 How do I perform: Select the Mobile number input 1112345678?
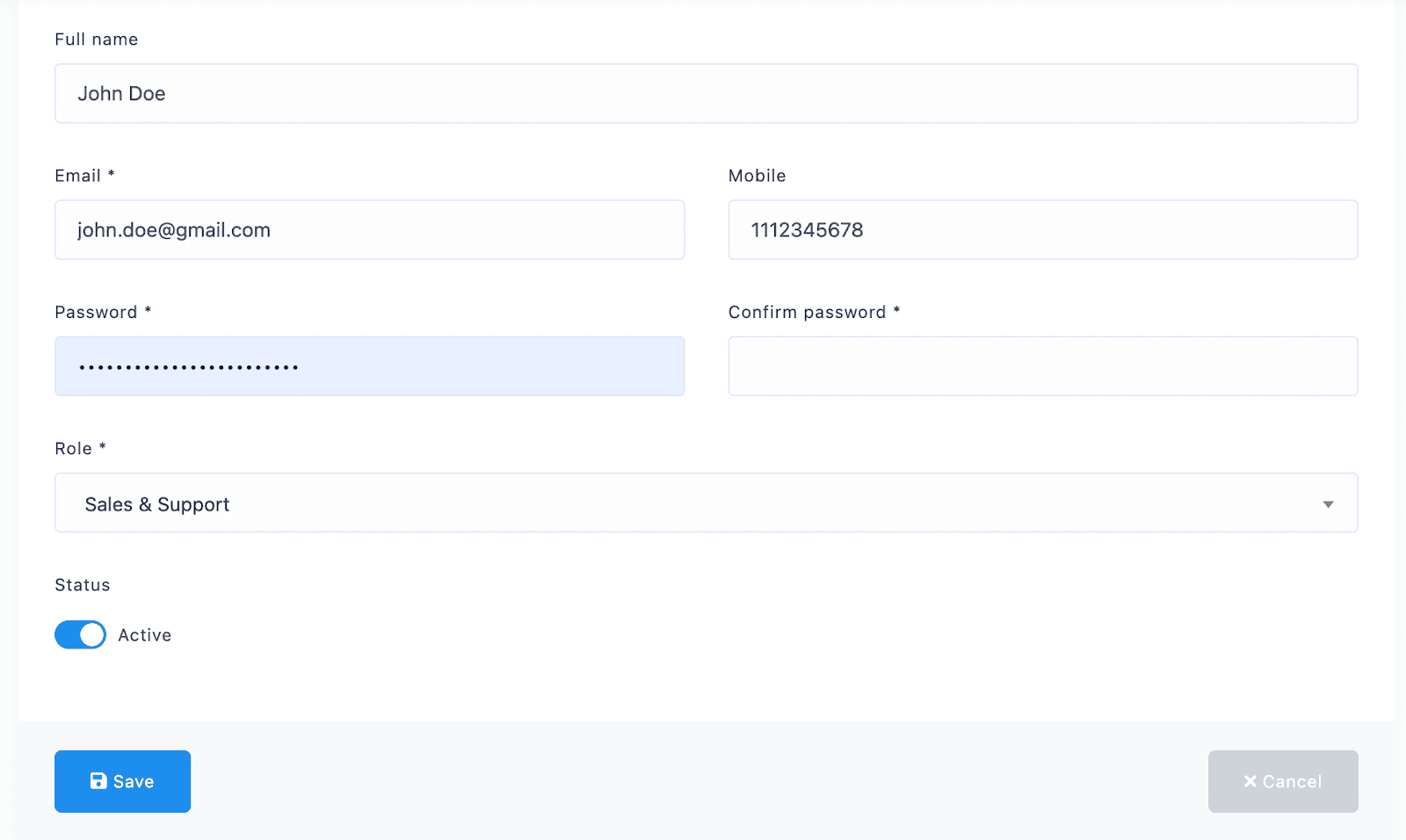tap(1042, 230)
